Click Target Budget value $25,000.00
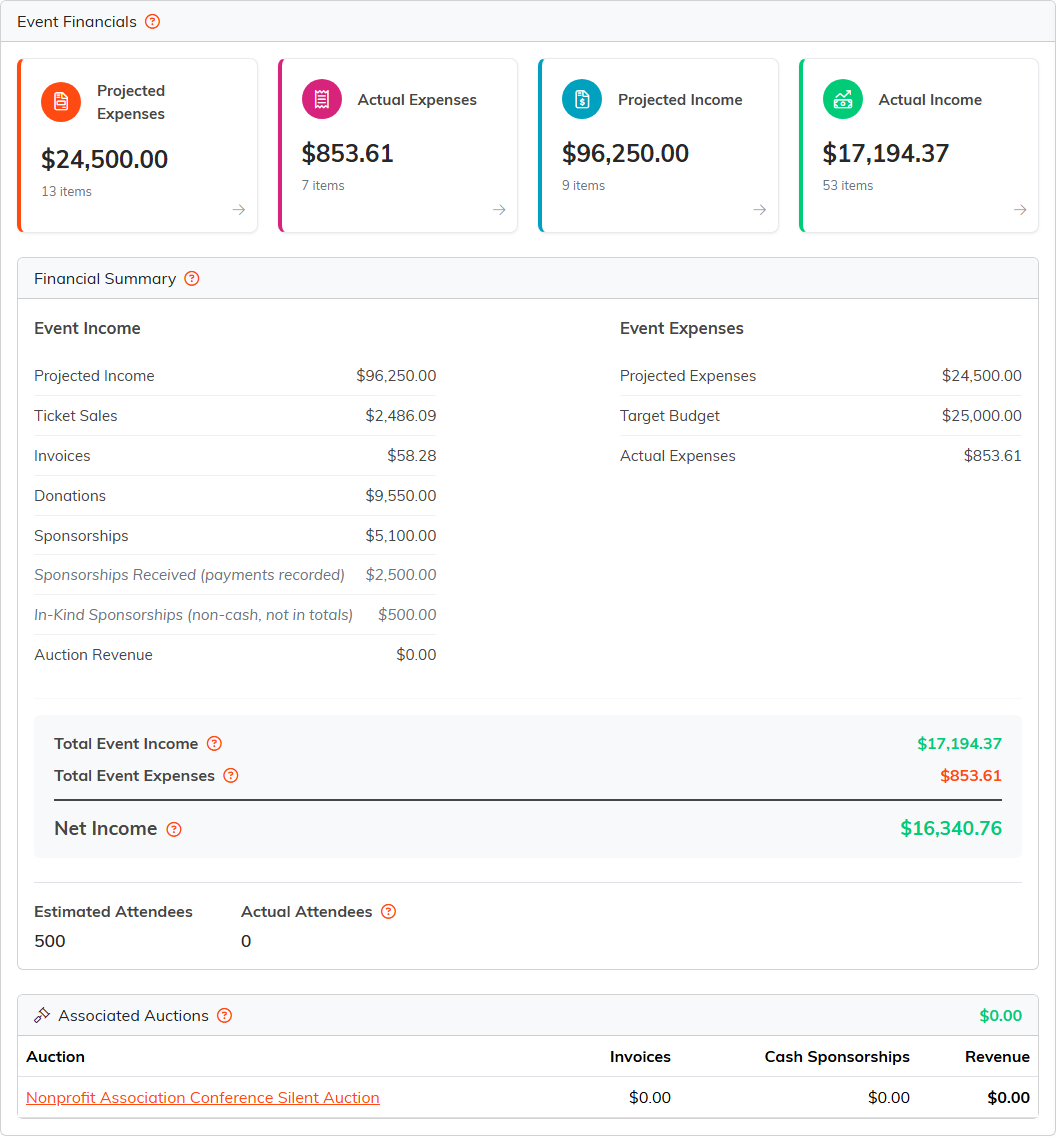 click(x=982, y=416)
